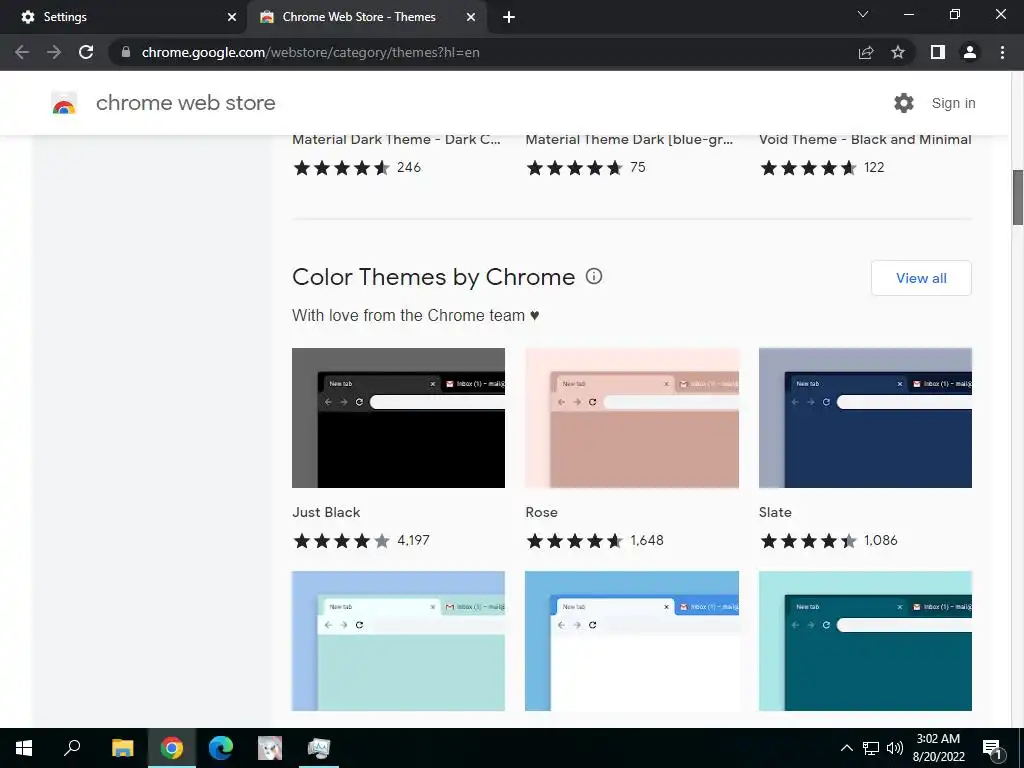Click the taskbar app with monitor icon
Image resolution: width=1024 pixels, height=768 pixels.
click(319, 748)
